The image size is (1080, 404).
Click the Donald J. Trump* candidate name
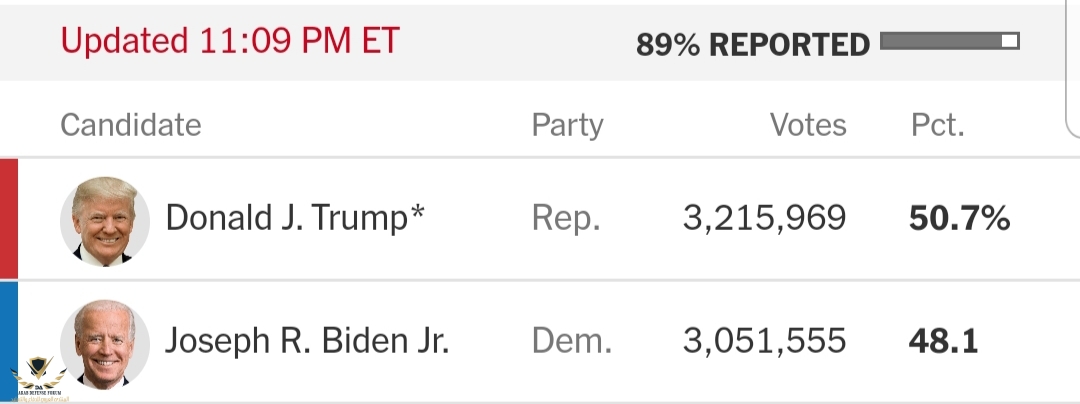[295, 219]
